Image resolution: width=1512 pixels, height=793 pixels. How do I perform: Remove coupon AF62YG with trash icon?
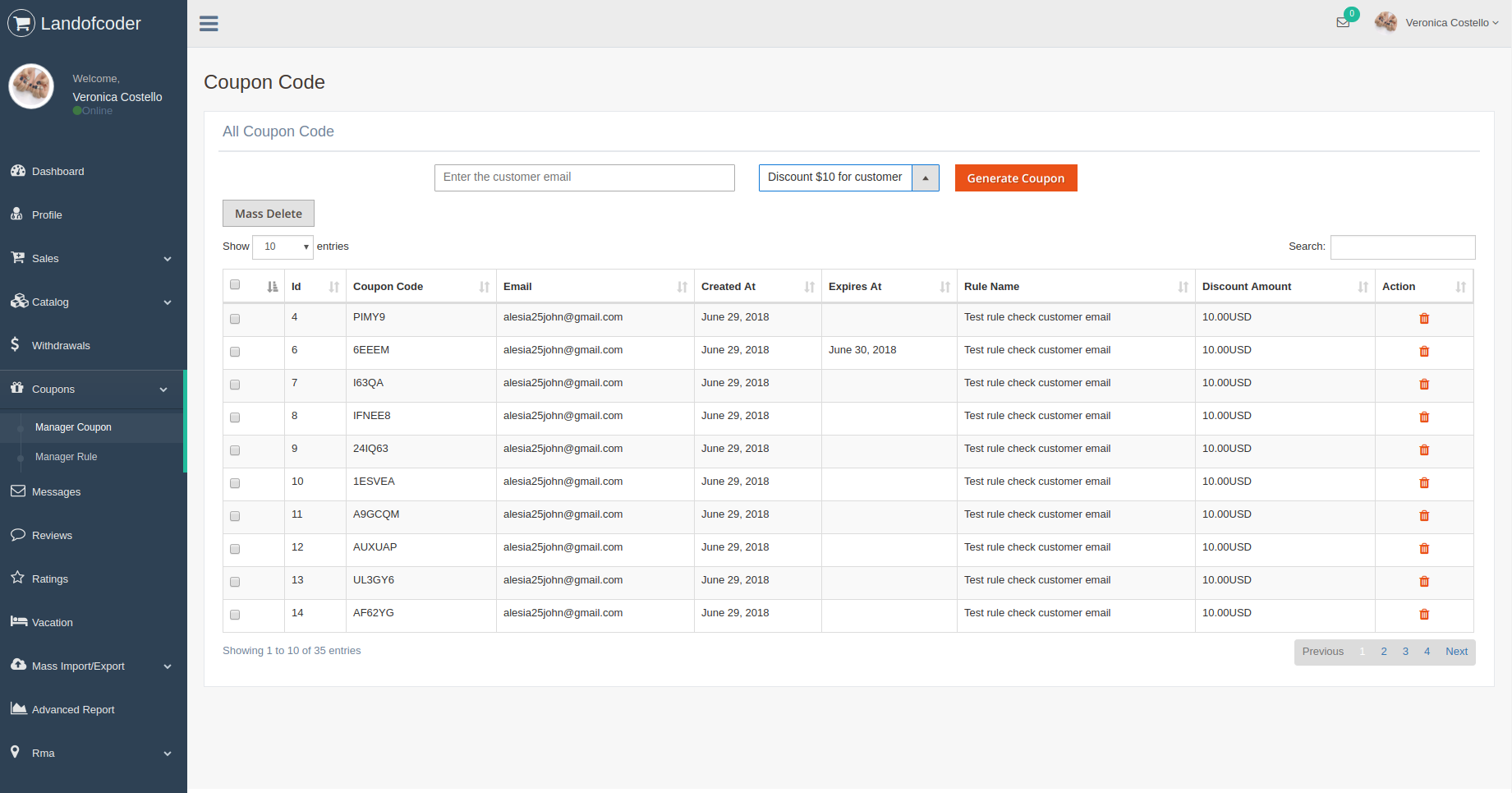pos(1424,615)
